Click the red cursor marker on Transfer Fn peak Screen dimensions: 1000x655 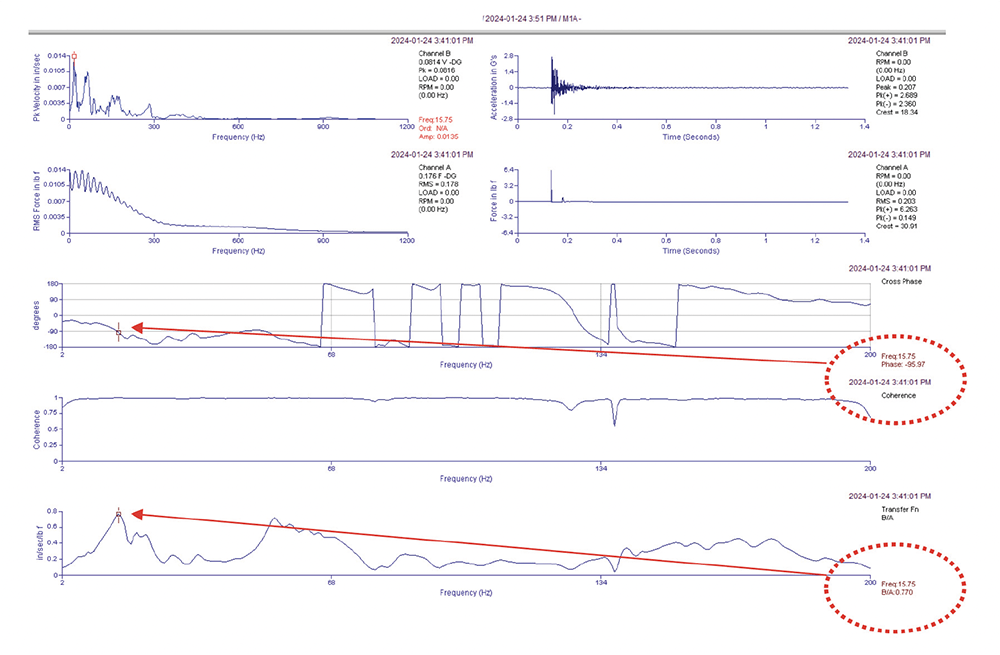118,514
